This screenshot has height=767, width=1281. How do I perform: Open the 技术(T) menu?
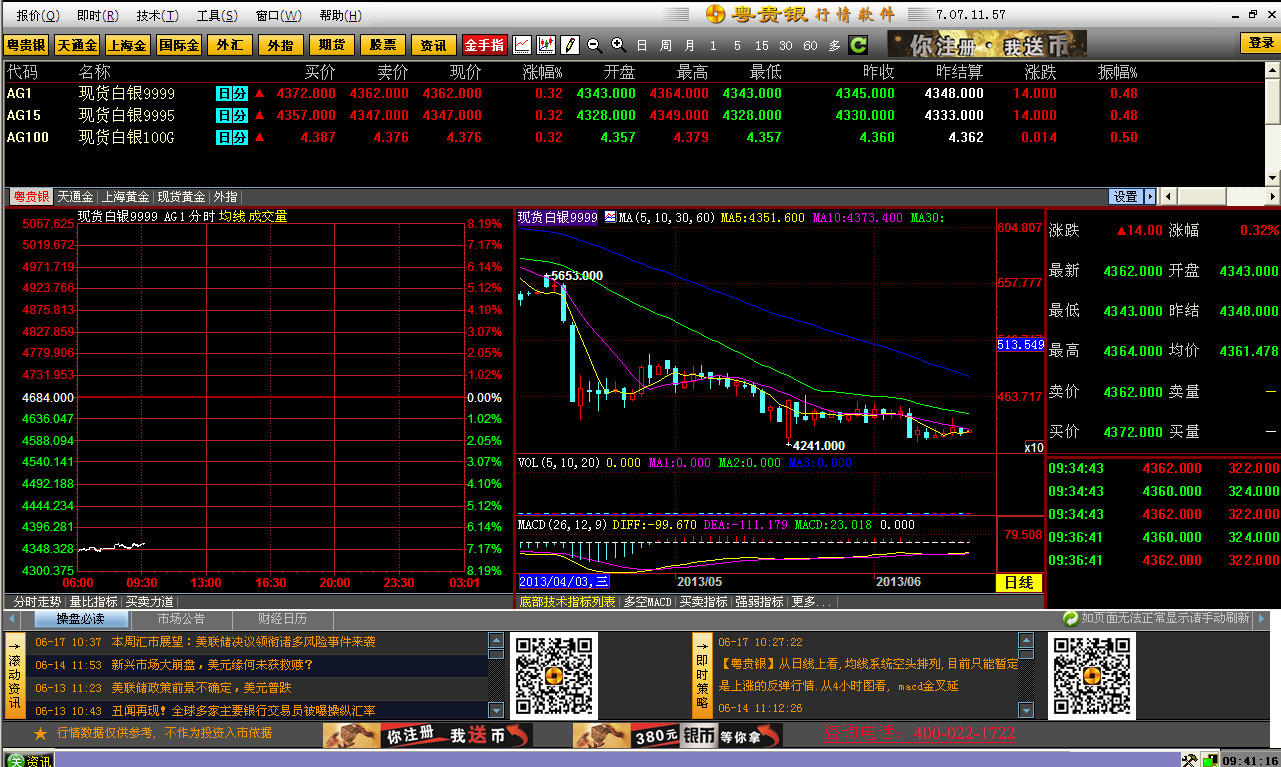point(158,15)
